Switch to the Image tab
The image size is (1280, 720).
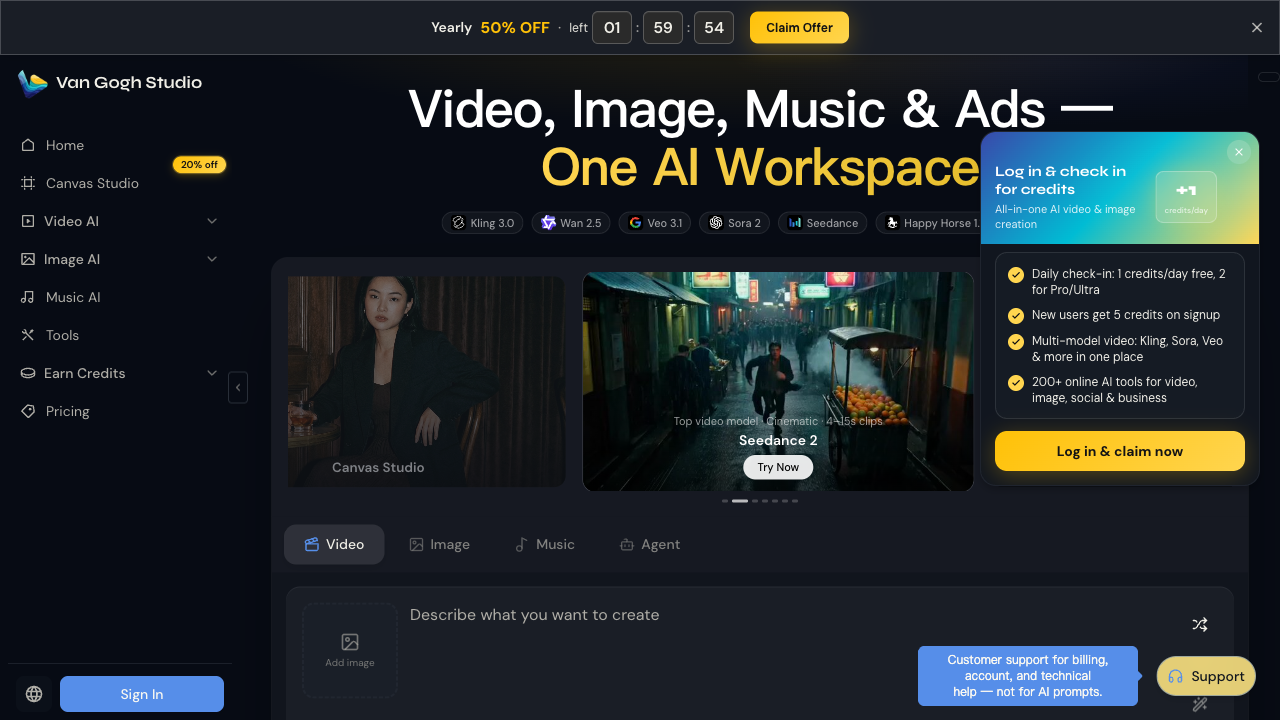pos(439,544)
